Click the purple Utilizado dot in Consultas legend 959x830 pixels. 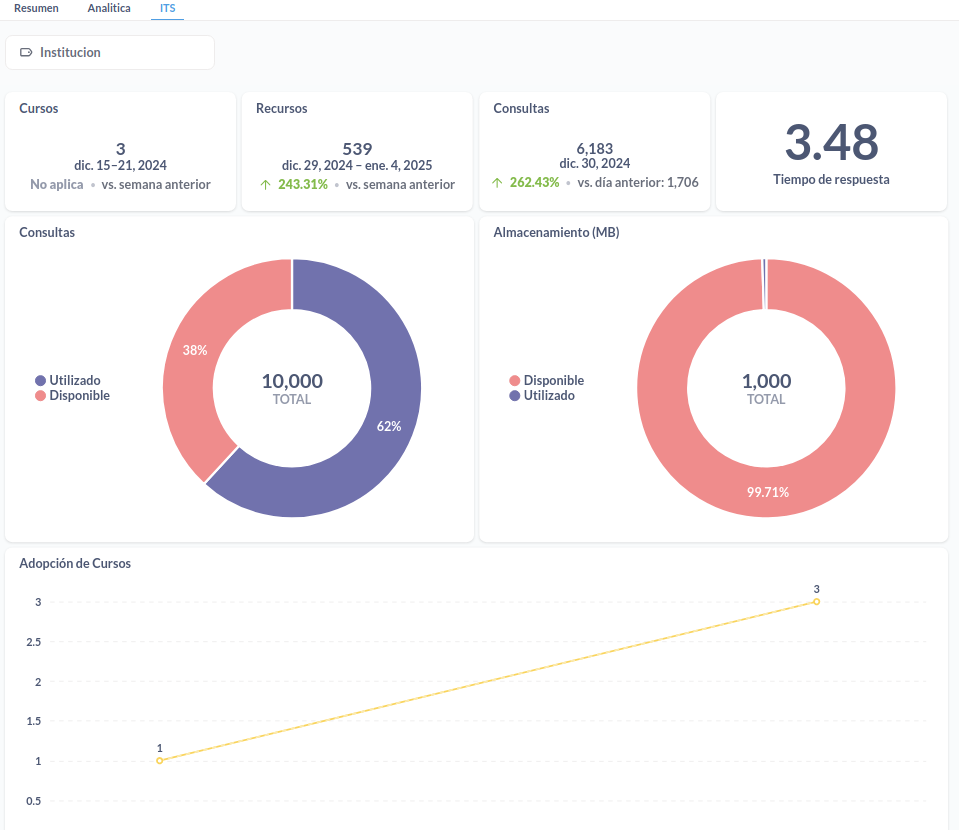(x=40, y=381)
